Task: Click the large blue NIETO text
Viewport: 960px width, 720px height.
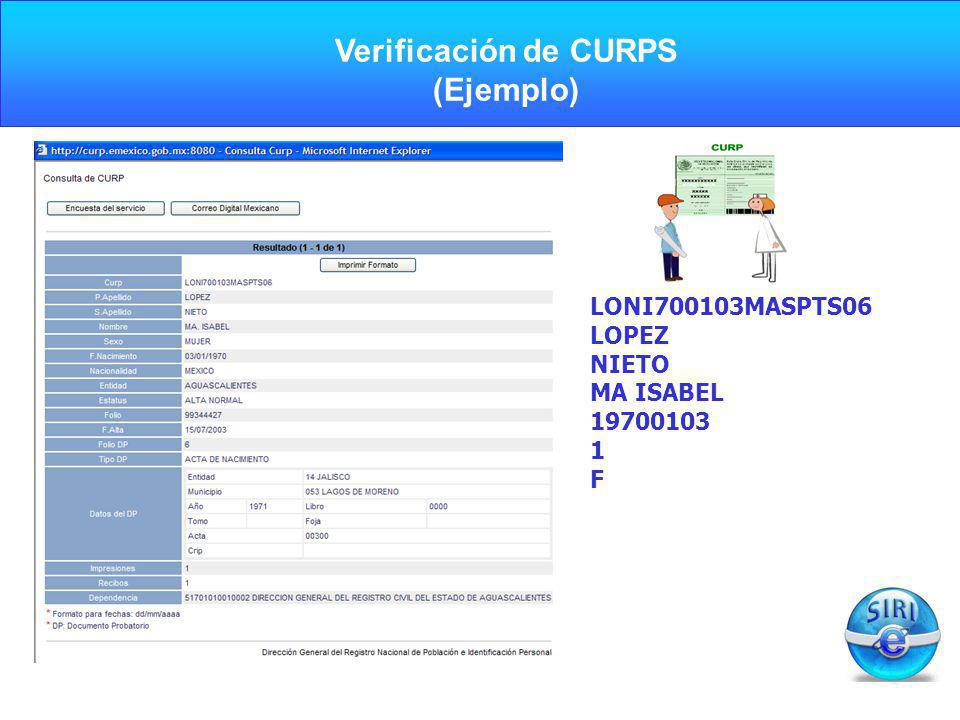Action: [x=629, y=364]
